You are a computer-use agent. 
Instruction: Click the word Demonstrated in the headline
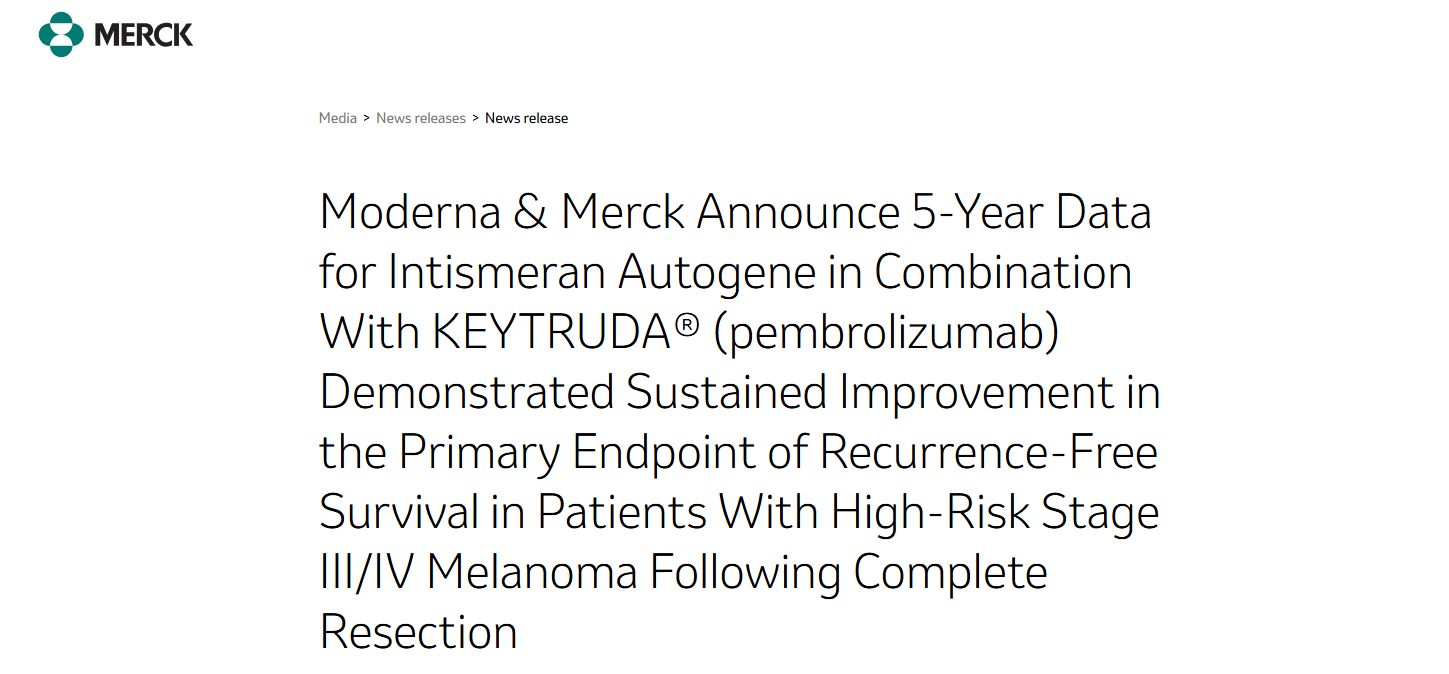point(466,393)
